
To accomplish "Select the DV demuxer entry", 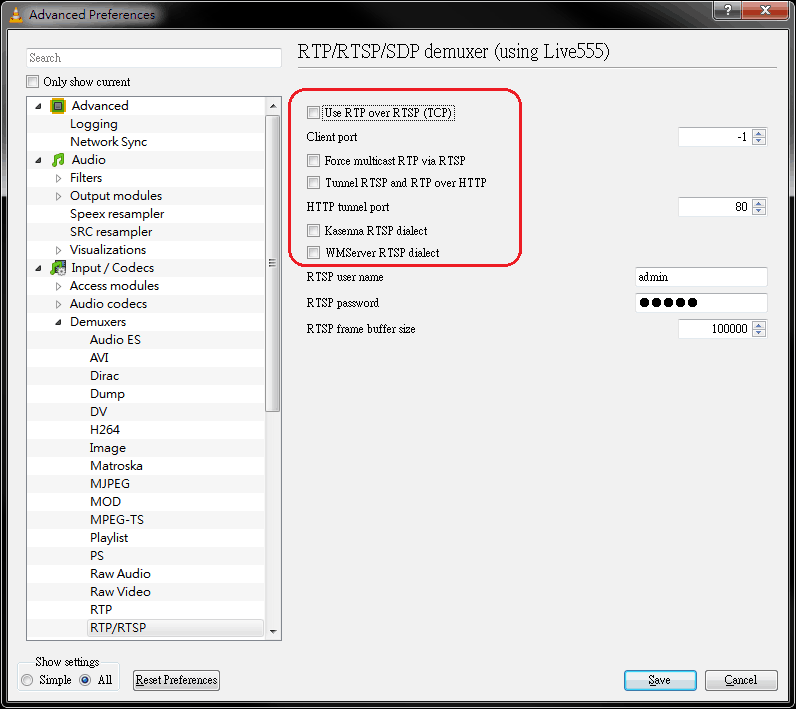I will pyautogui.click(x=98, y=412).
